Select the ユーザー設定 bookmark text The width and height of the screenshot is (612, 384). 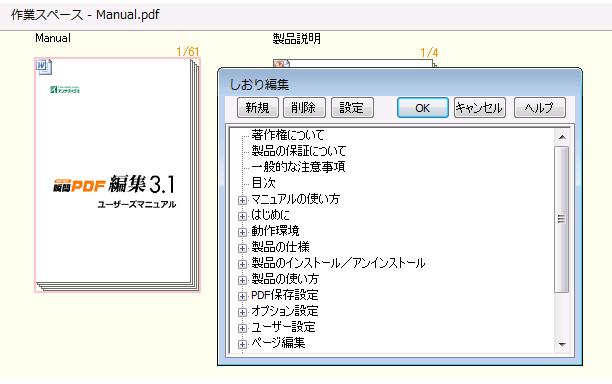(x=283, y=327)
